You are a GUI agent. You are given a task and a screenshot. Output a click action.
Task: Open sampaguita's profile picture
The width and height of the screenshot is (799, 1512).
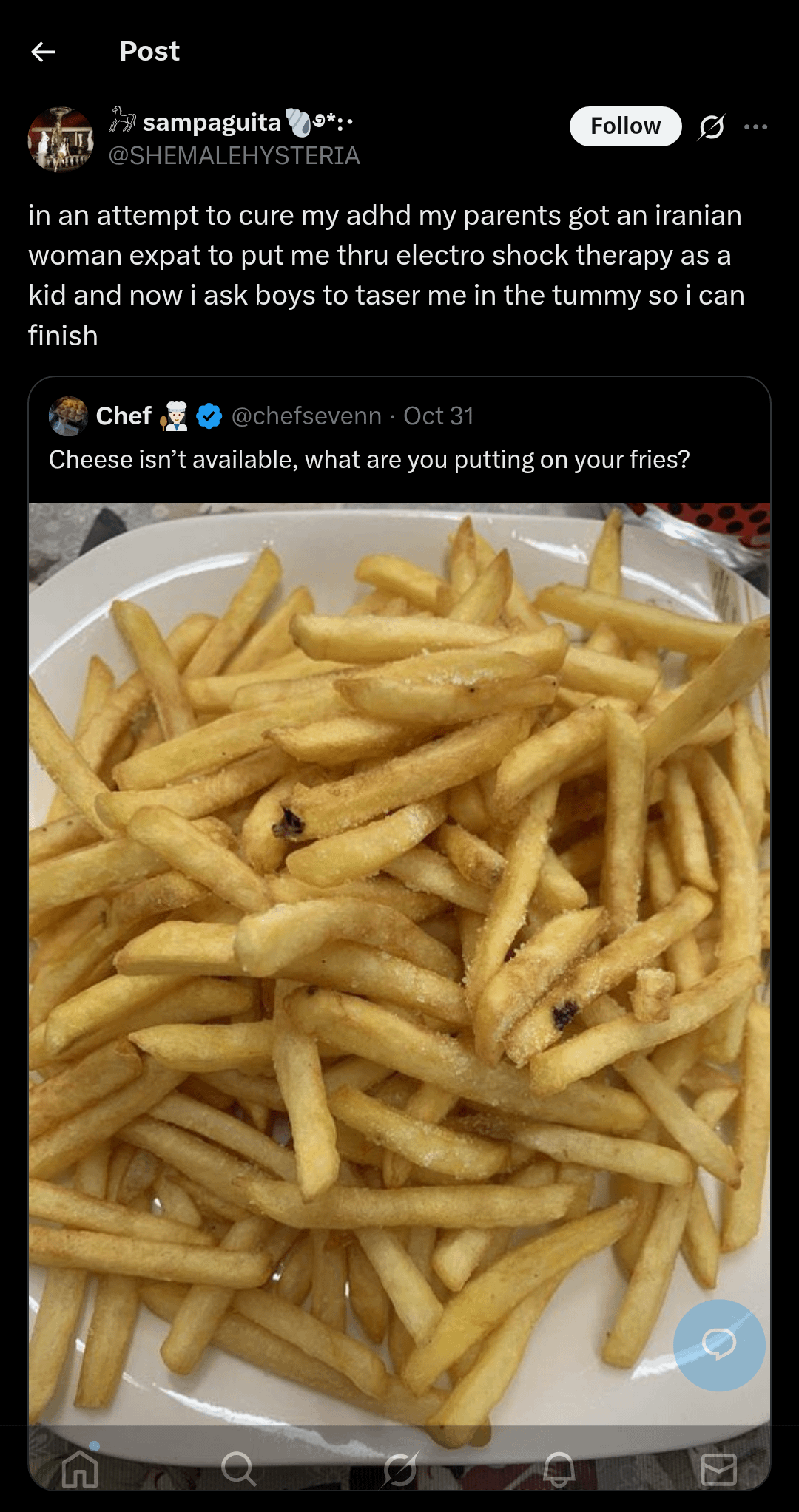[x=61, y=139]
